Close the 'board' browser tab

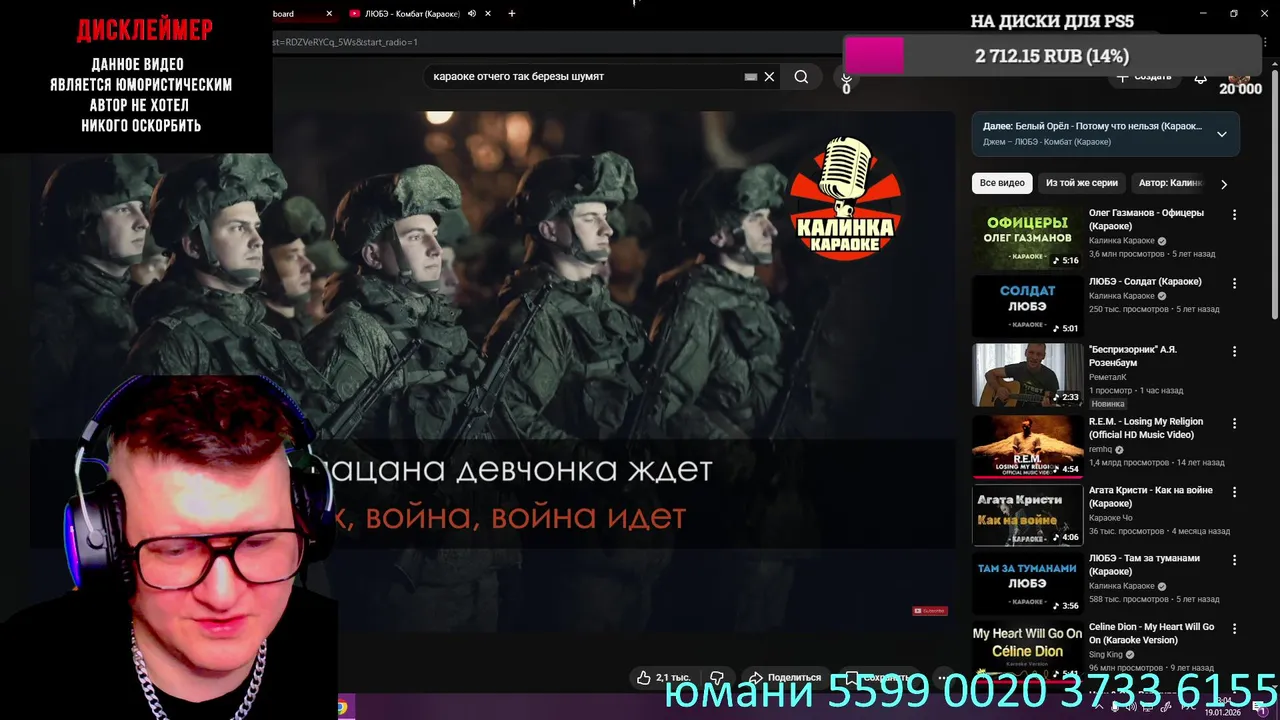point(329,14)
